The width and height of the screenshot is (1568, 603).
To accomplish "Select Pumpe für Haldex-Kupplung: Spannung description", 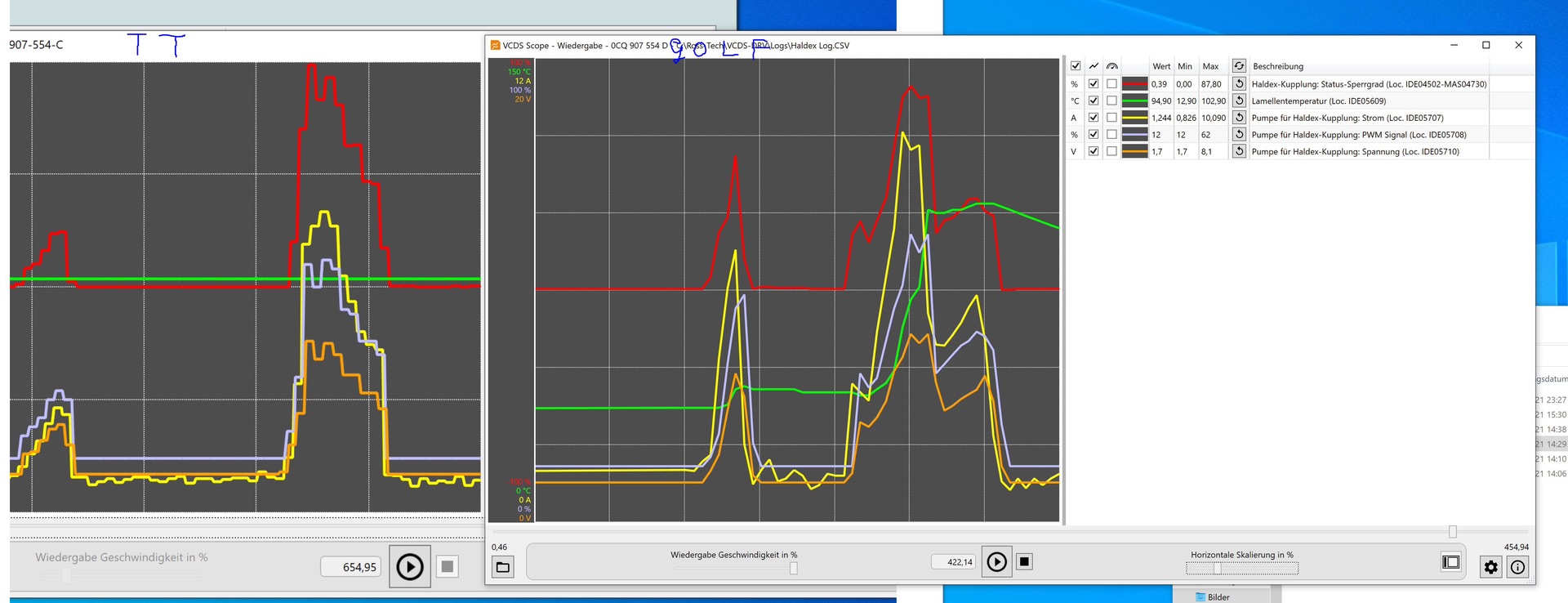I will click(x=1355, y=152).
